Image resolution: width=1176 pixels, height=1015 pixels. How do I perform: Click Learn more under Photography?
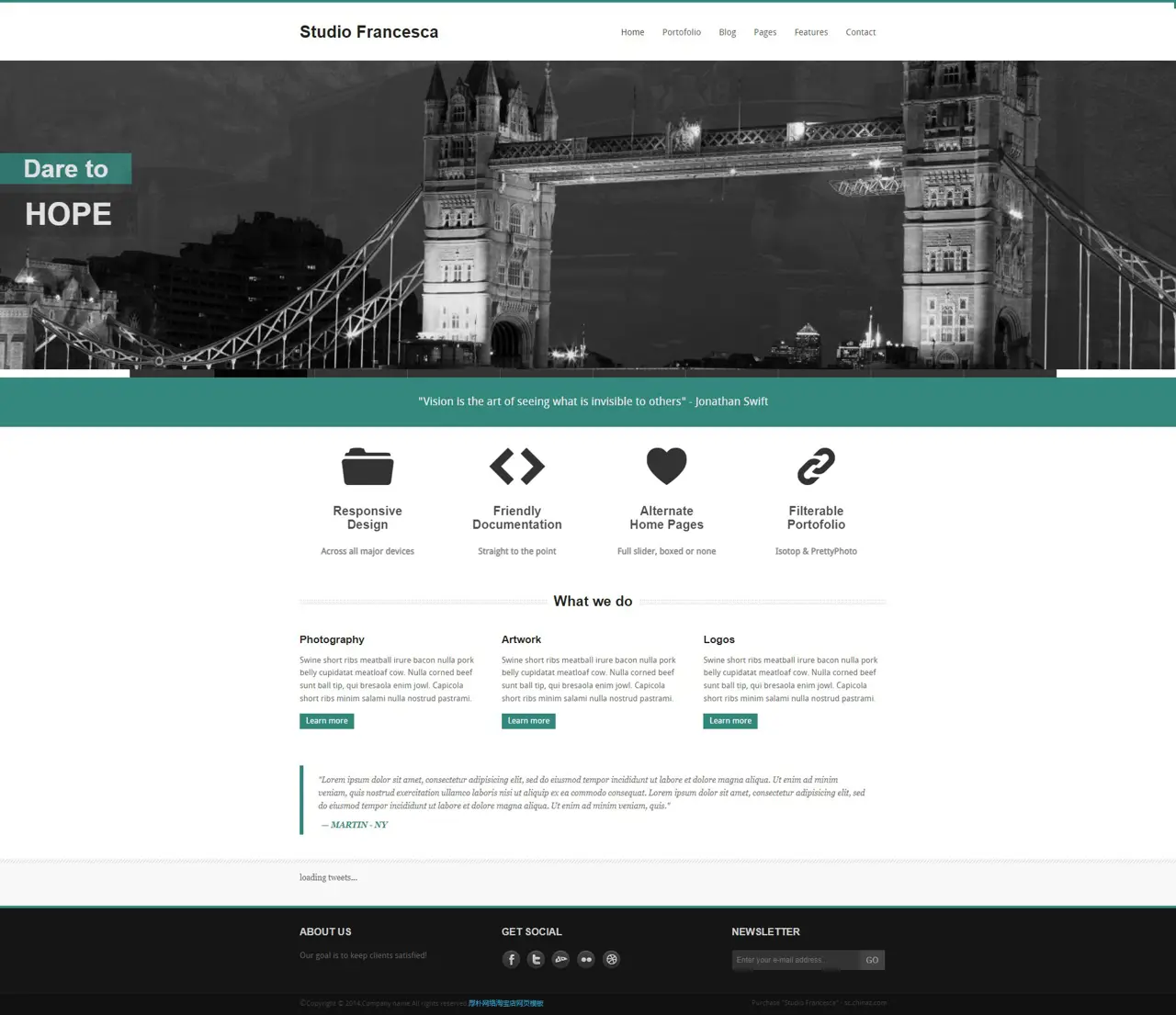[x=326, y=720]
